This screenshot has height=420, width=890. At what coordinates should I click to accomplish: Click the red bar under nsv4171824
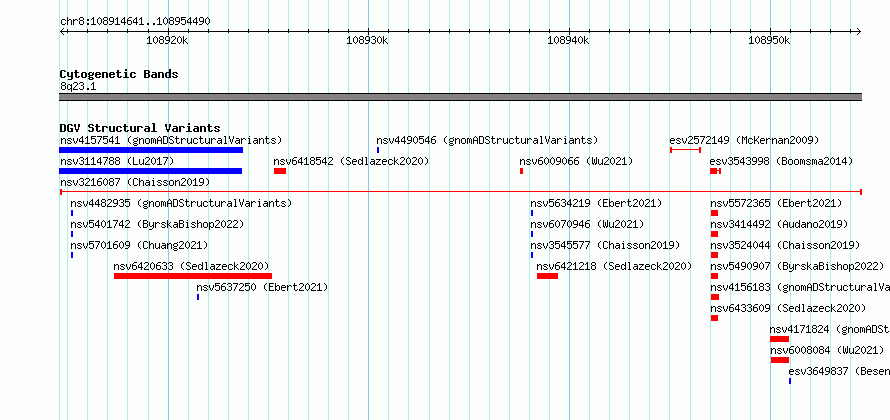(x=779, y=339)
